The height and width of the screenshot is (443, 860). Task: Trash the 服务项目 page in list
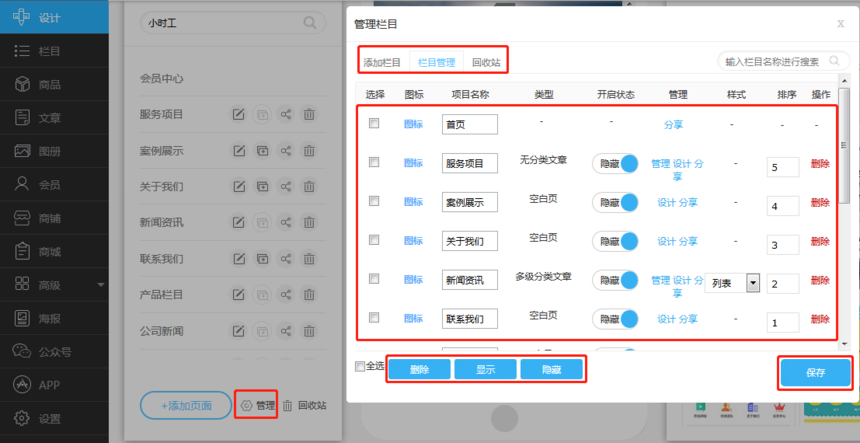point(309,115)
